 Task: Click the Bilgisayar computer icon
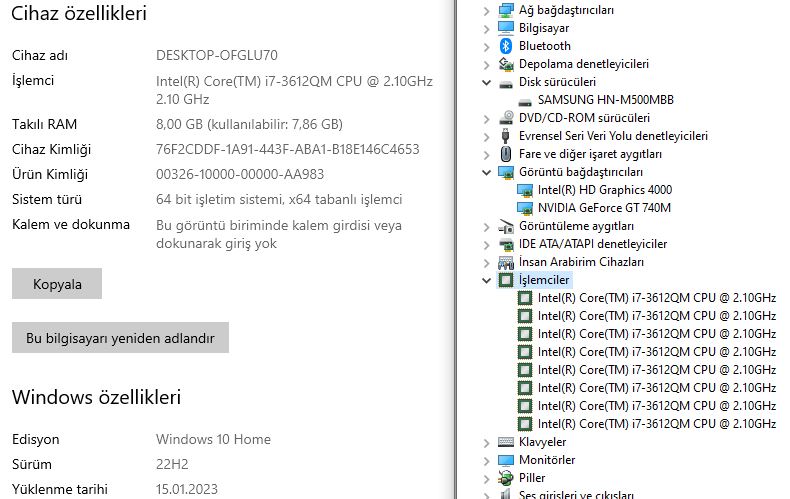pos(506,28)
